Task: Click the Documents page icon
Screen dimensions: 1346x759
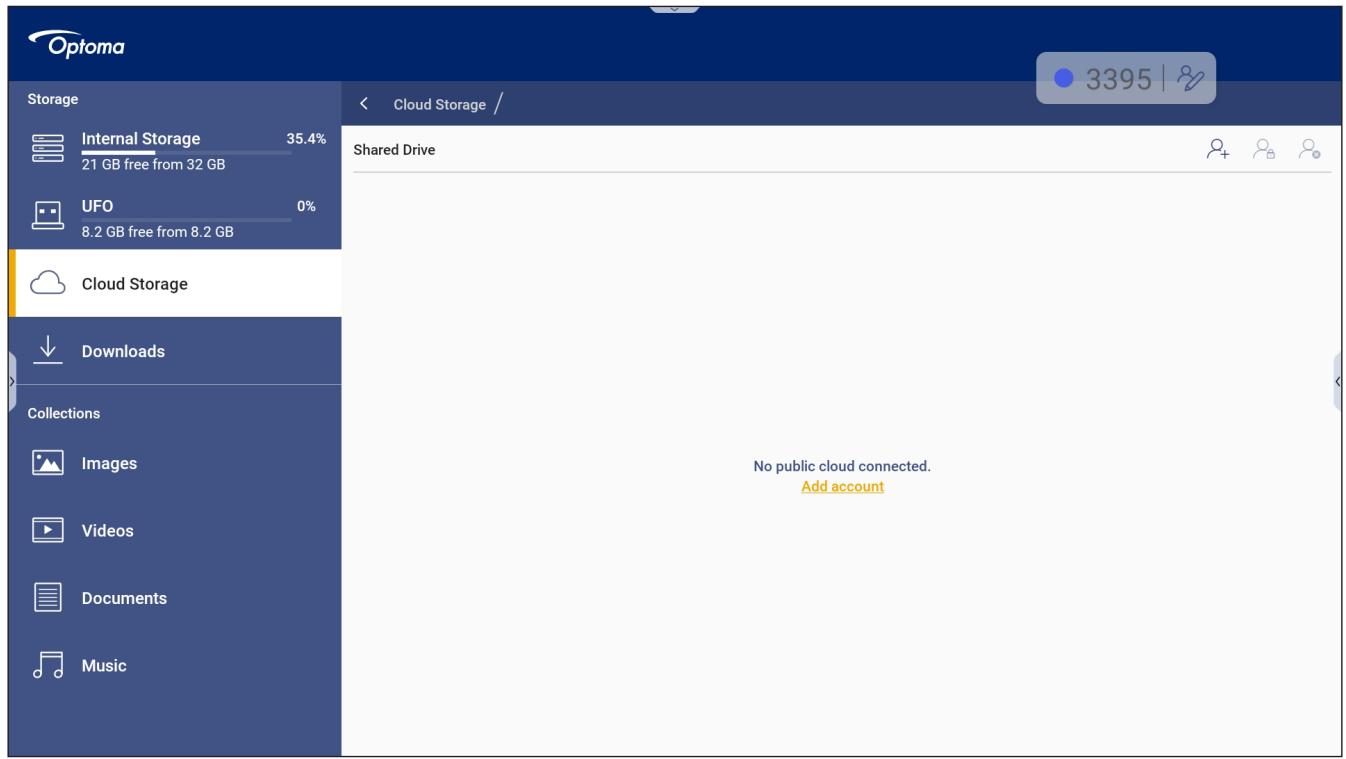Action: click(x=47, y=598)
